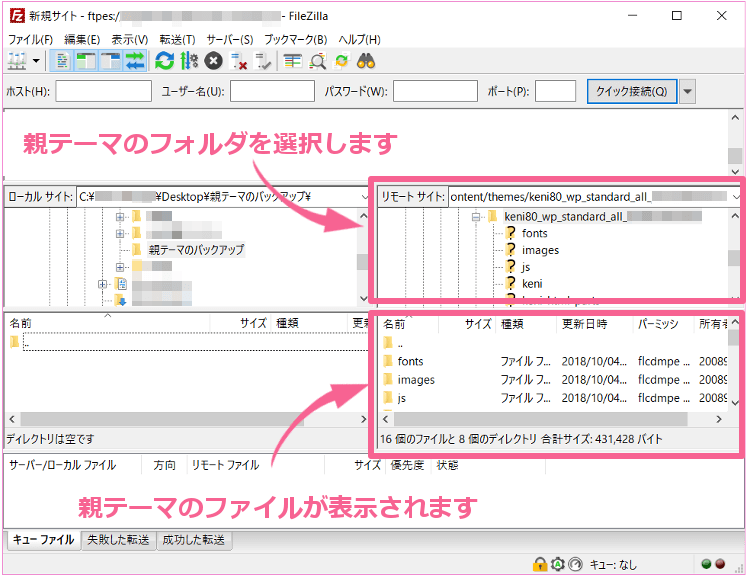Reconnect to last server icon
This screenshot has height=577, width=748.
pyautogui.click(x=262, y=61)
